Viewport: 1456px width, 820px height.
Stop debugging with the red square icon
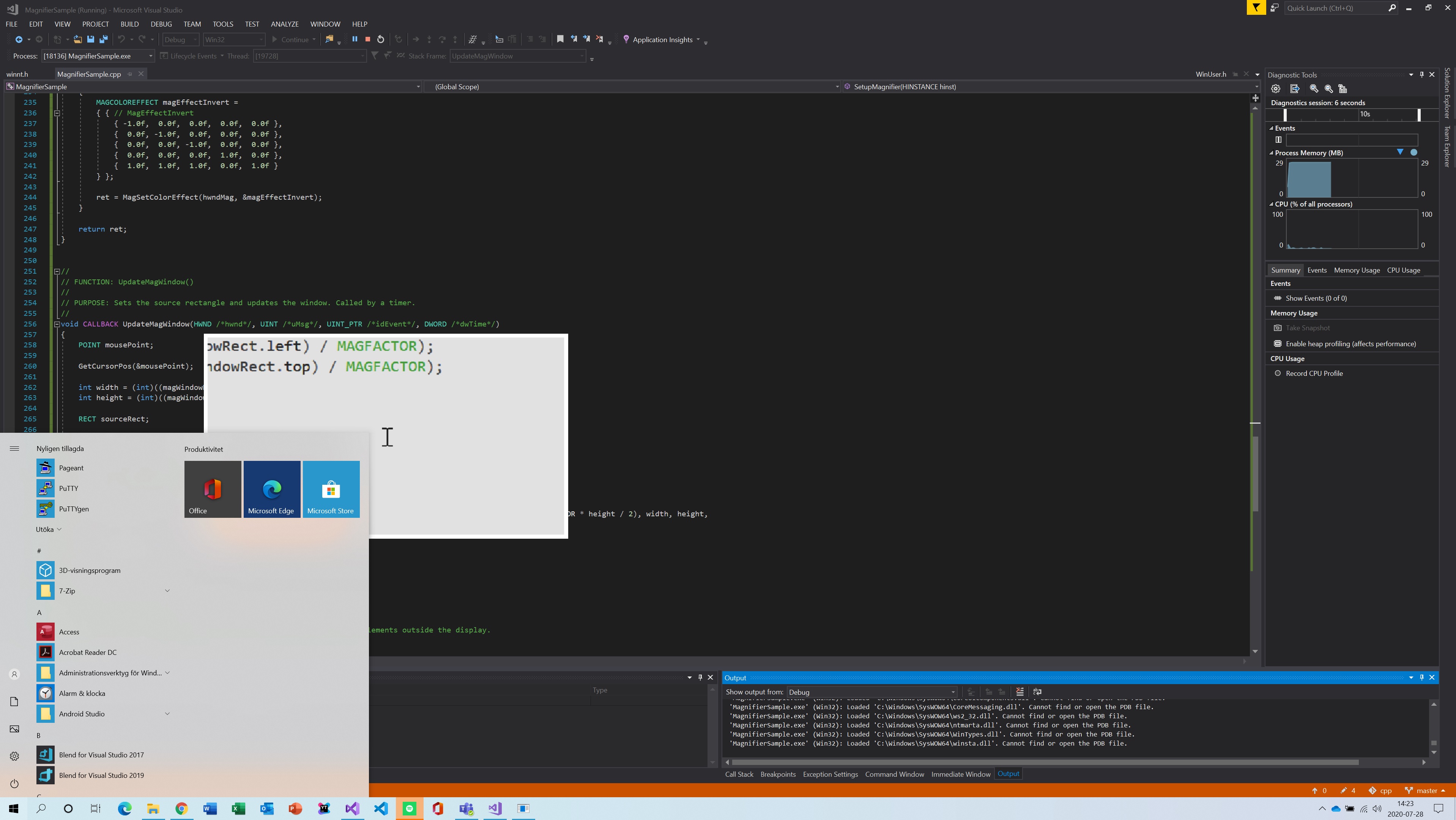pos(368,39)
